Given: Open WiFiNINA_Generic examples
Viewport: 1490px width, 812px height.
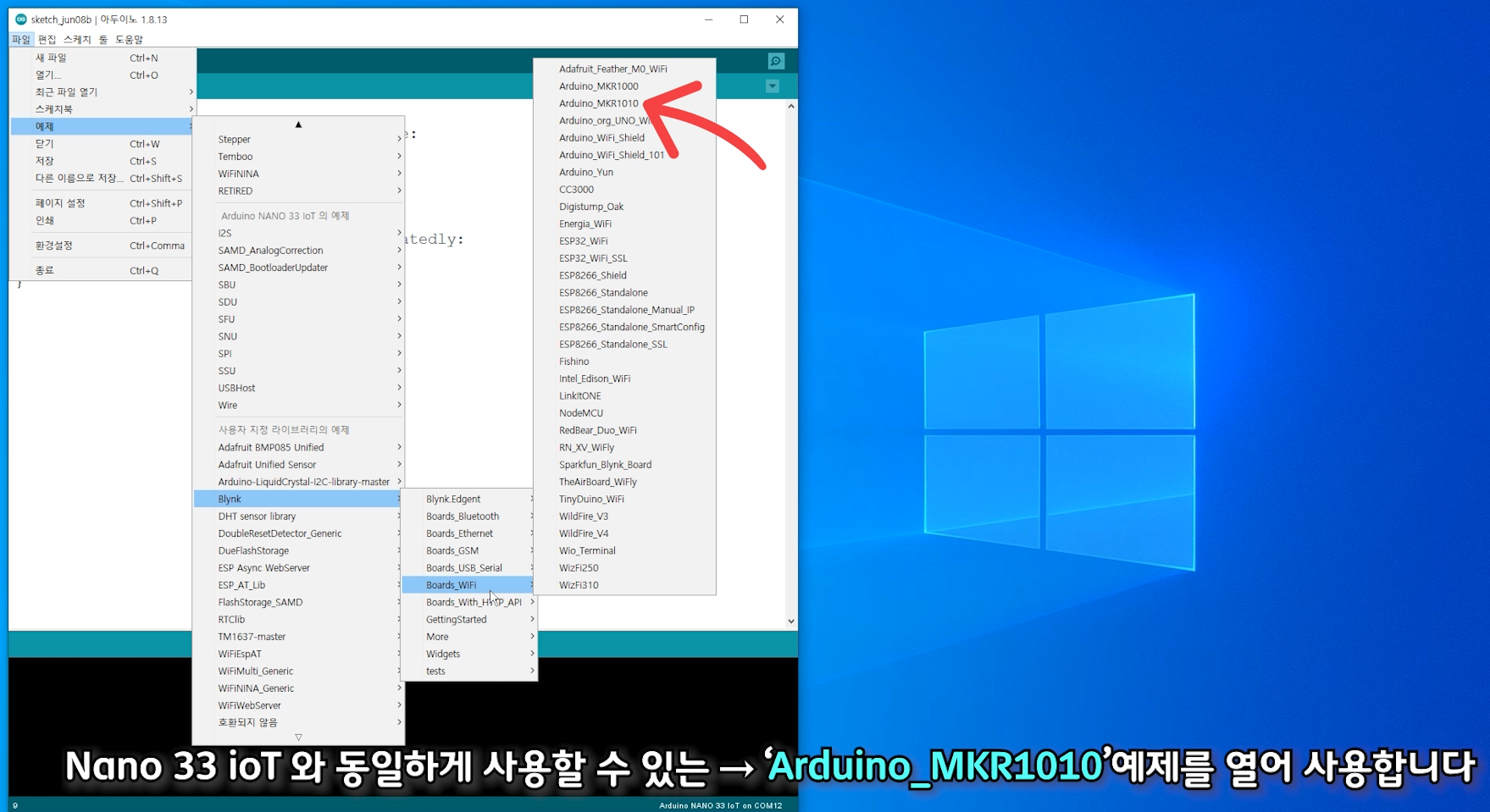Looking at the screenshot, I should 299,688.
